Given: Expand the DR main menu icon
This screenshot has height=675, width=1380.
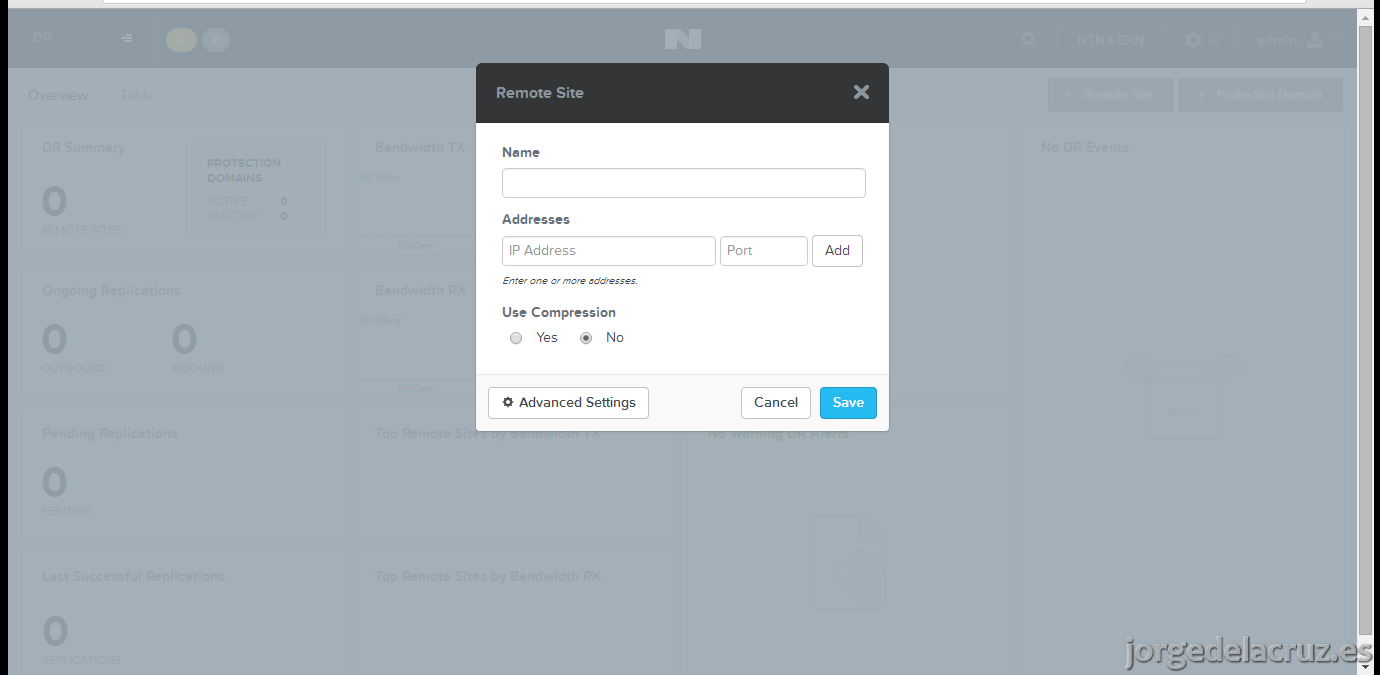Looking at the screenshot, I should (126, 38).
